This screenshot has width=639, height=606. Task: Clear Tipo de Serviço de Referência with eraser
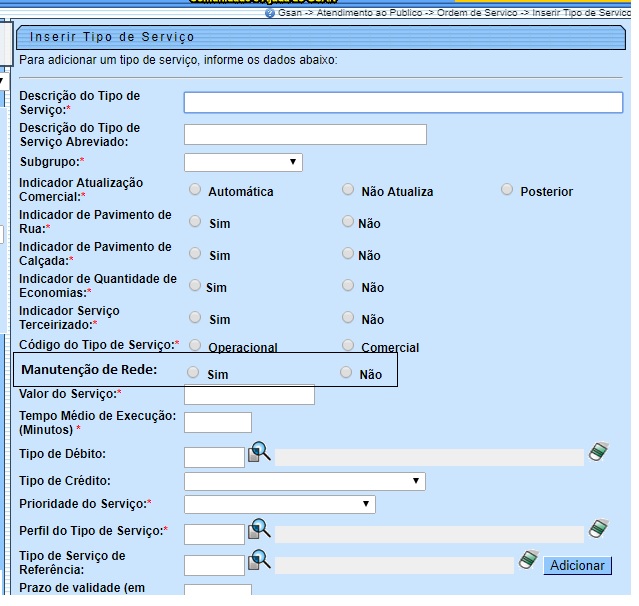coord(529,561)
